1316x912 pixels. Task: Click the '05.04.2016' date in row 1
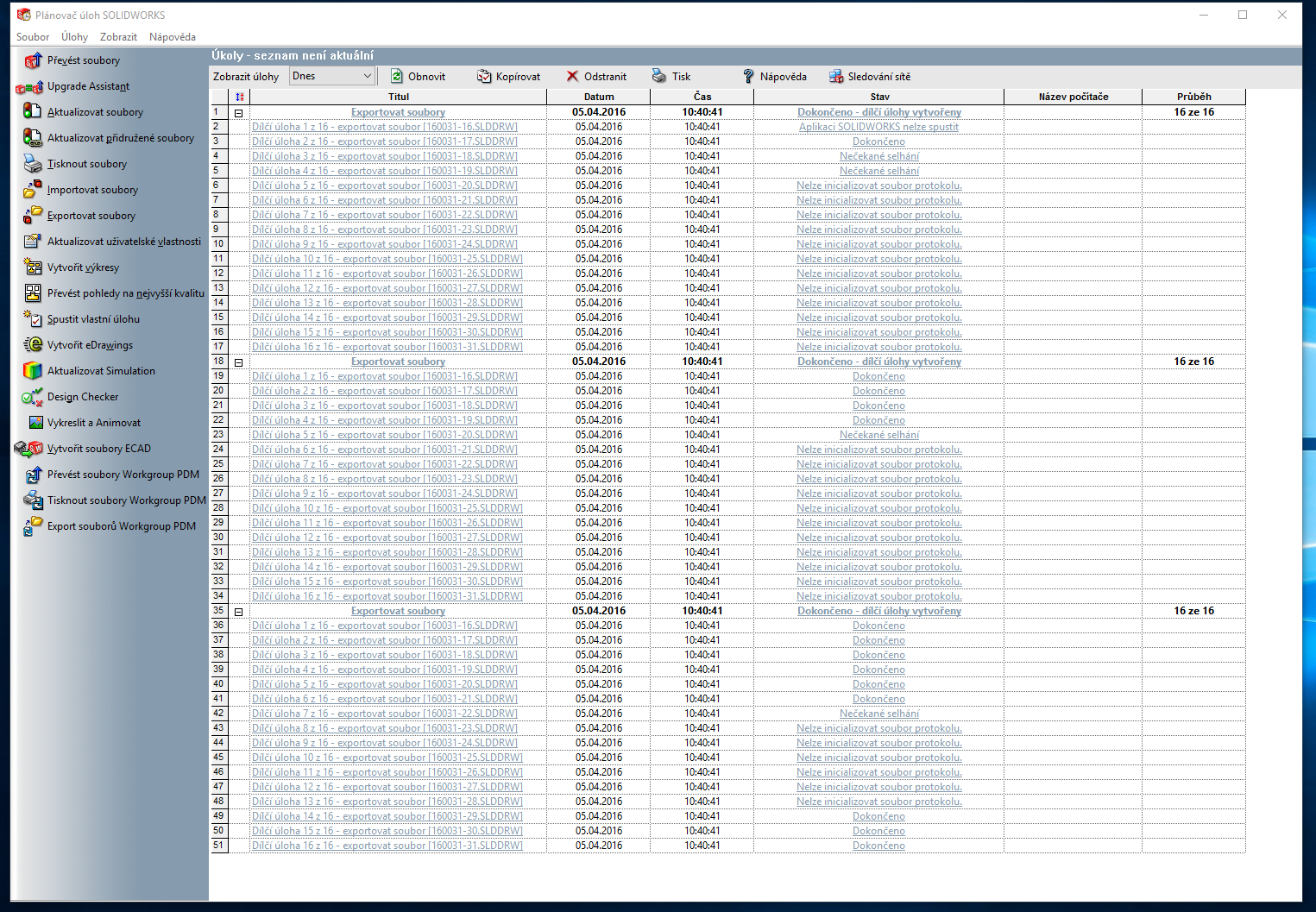(x=599, y=112)
